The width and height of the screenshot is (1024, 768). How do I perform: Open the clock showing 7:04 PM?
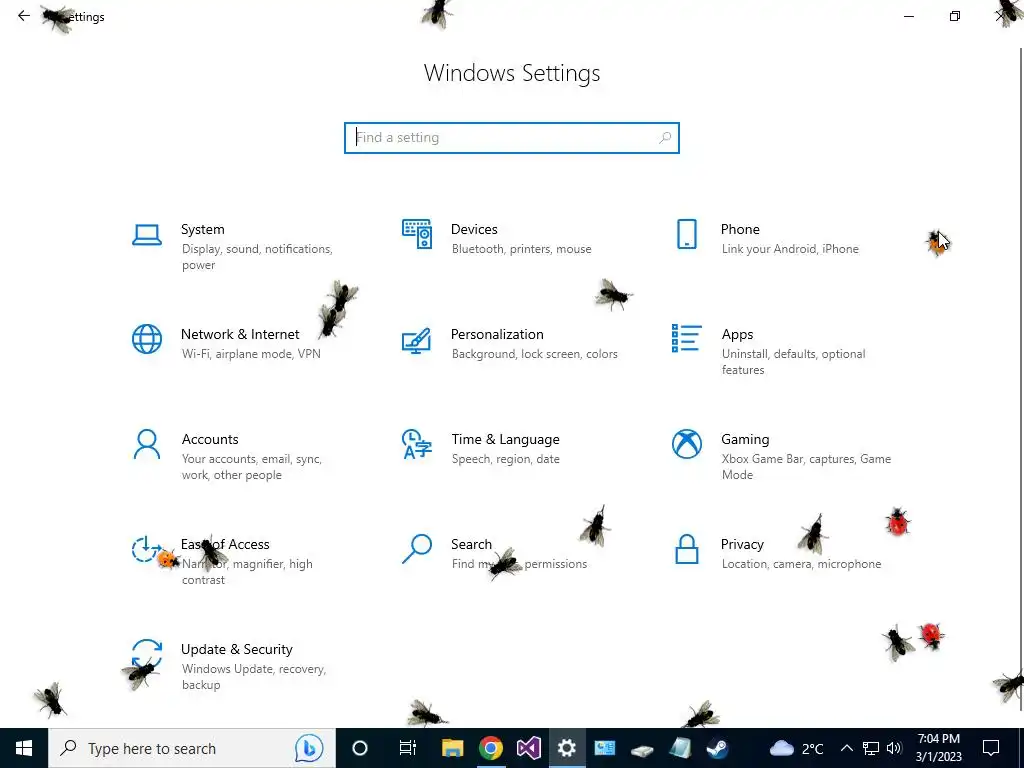pyautogui.click(x=938, y=748)
